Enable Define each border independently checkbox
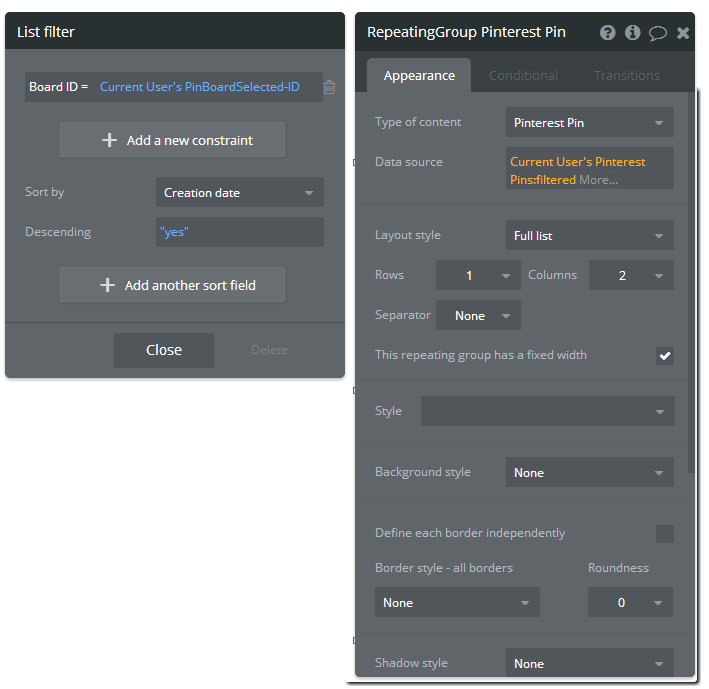 (665, 534)
